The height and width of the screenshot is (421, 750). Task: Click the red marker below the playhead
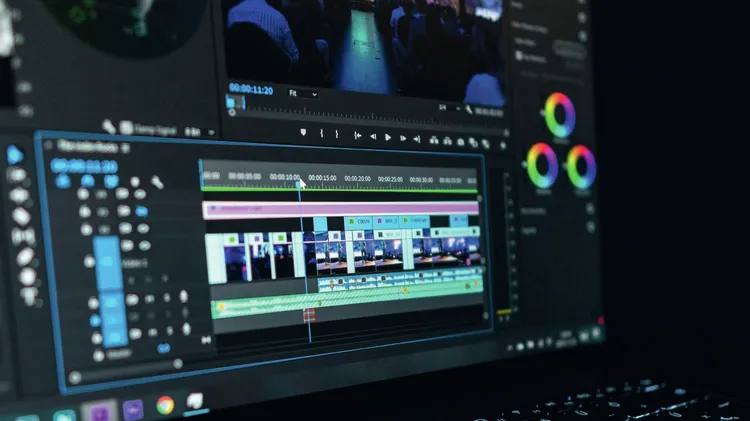[309, 315]
